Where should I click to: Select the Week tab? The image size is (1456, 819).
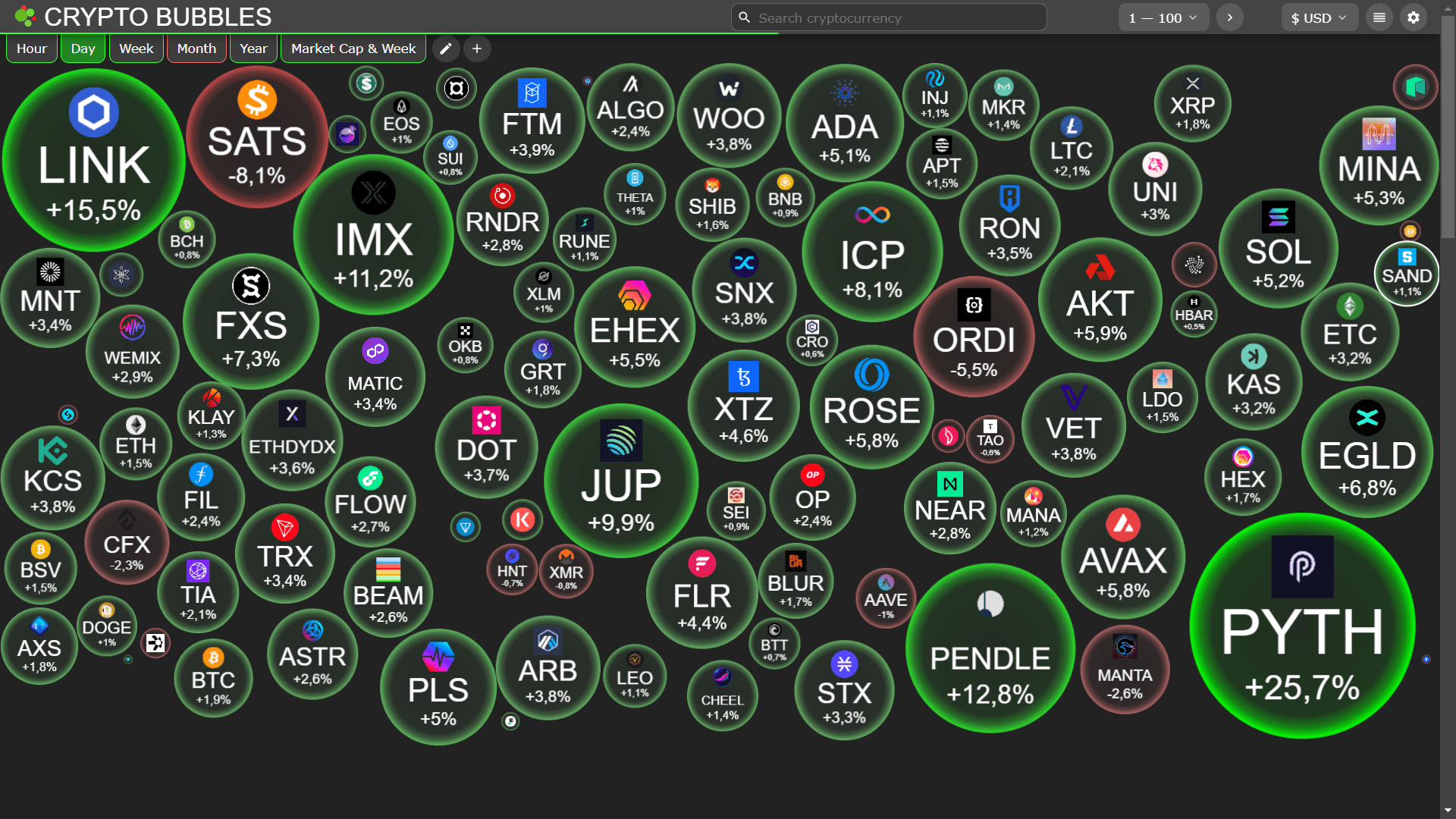136,49
